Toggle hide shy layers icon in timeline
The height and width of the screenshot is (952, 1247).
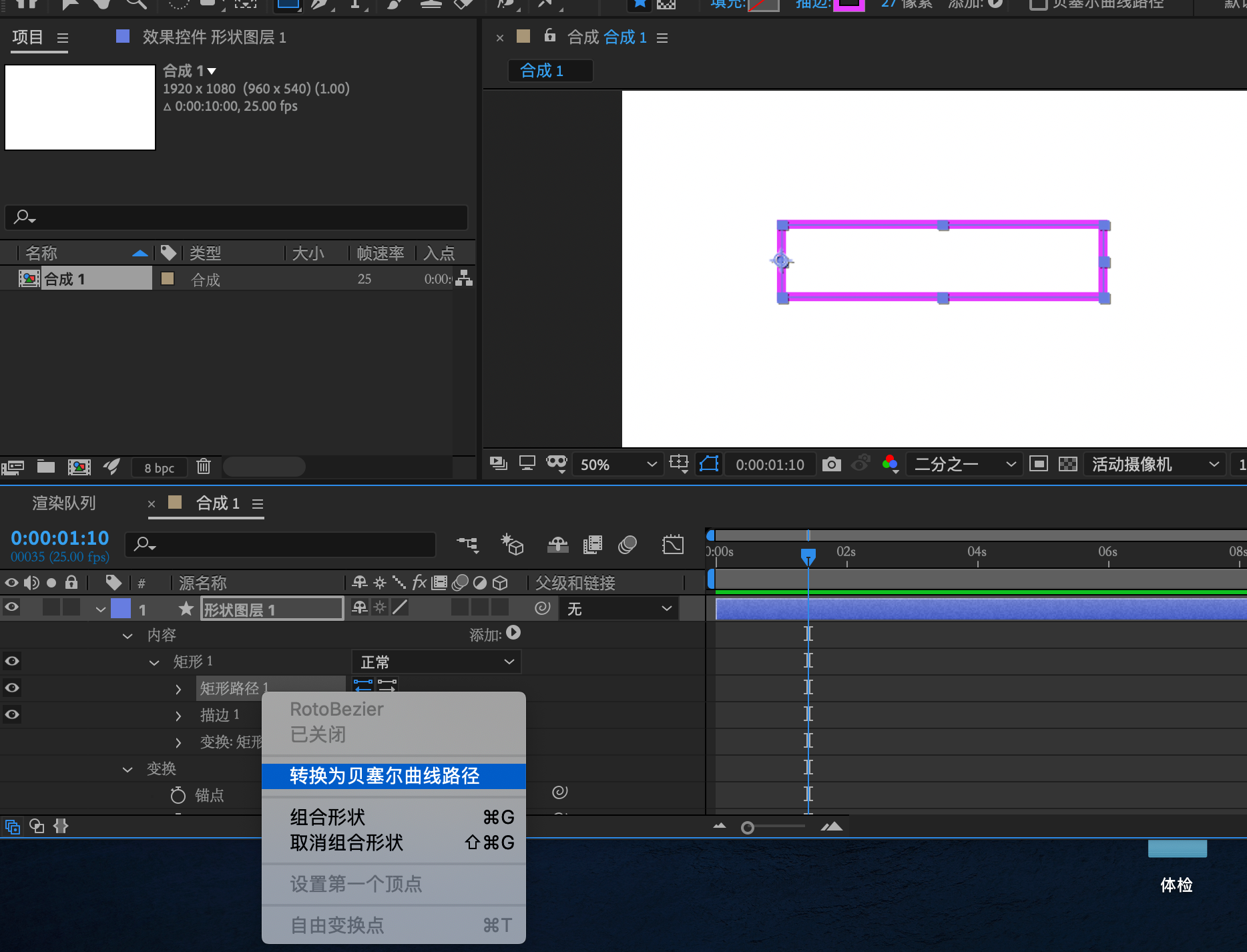pyautogui.click(x=557, y=545)
